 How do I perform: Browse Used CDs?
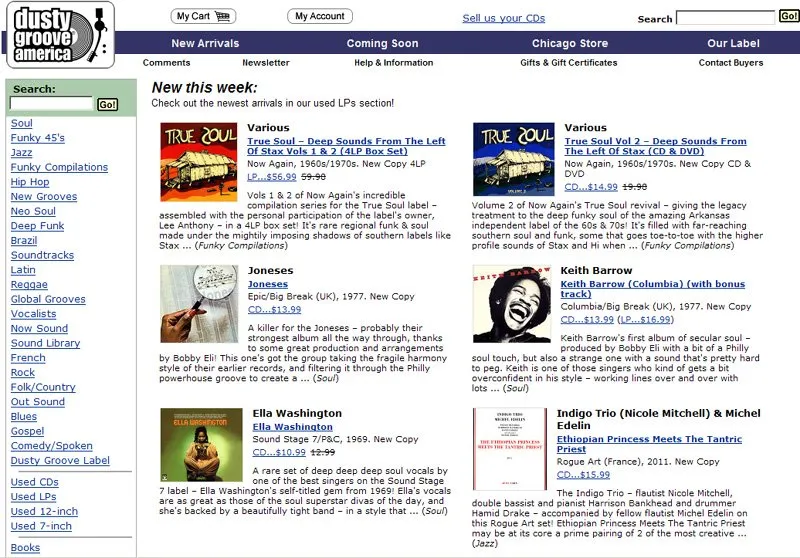point(35,483)
